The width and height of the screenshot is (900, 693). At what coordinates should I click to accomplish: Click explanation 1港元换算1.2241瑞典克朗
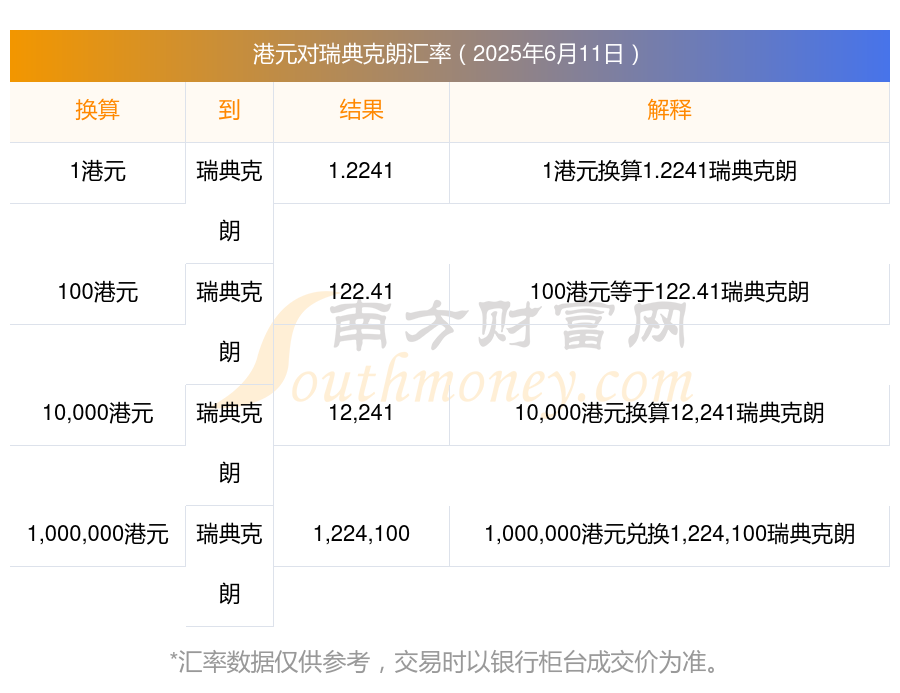click(x=669, y=171)
